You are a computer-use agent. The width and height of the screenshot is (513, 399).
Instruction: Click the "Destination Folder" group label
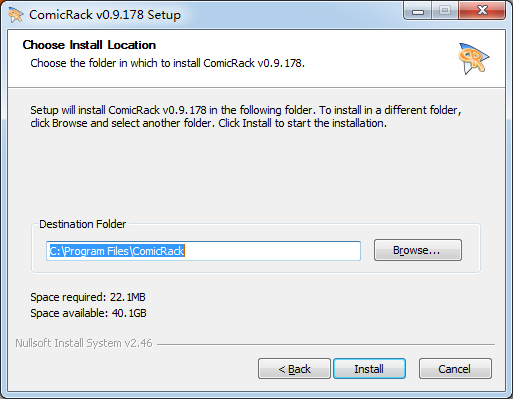83,224
